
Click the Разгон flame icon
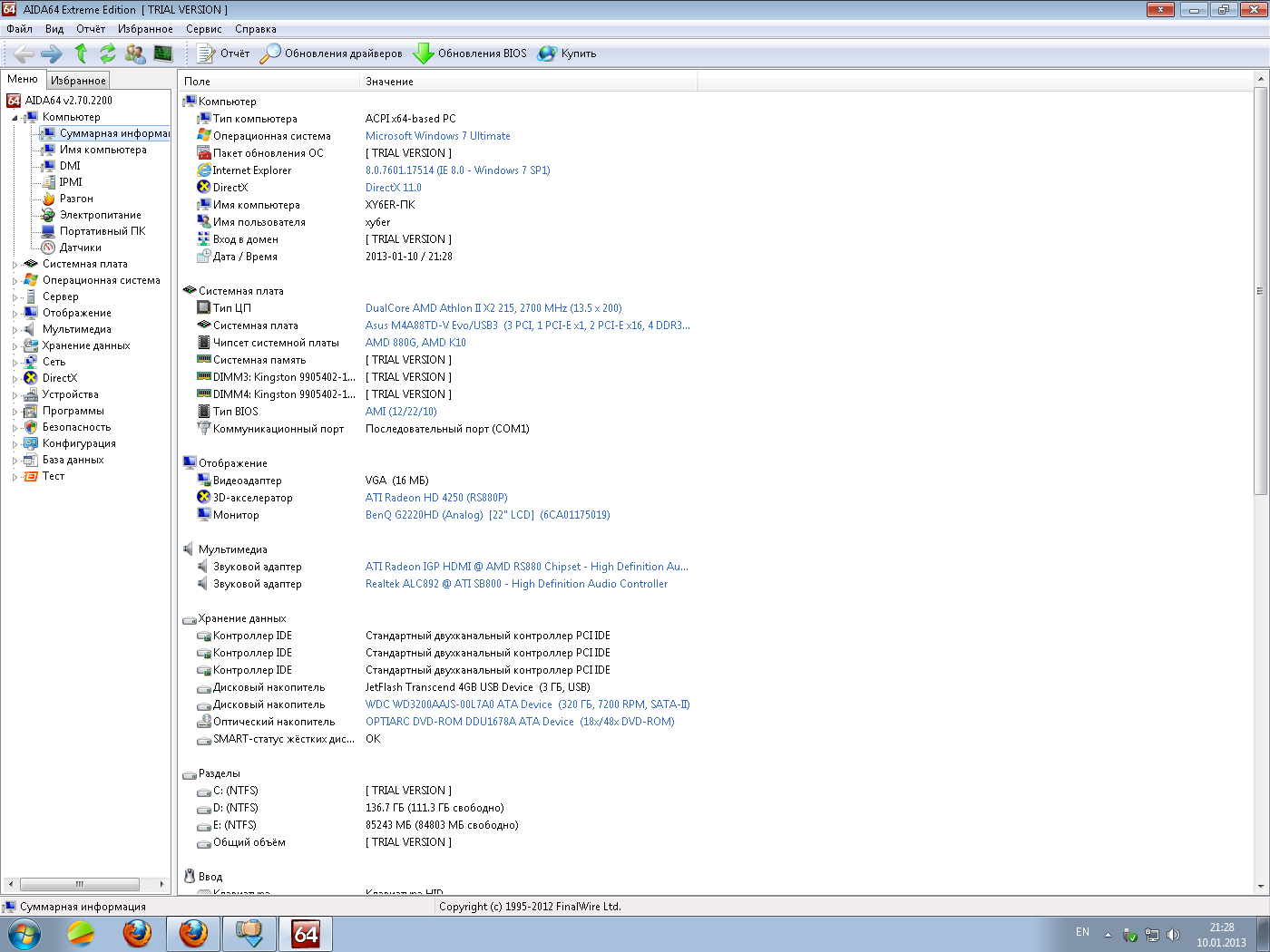(x=49, y=199)
